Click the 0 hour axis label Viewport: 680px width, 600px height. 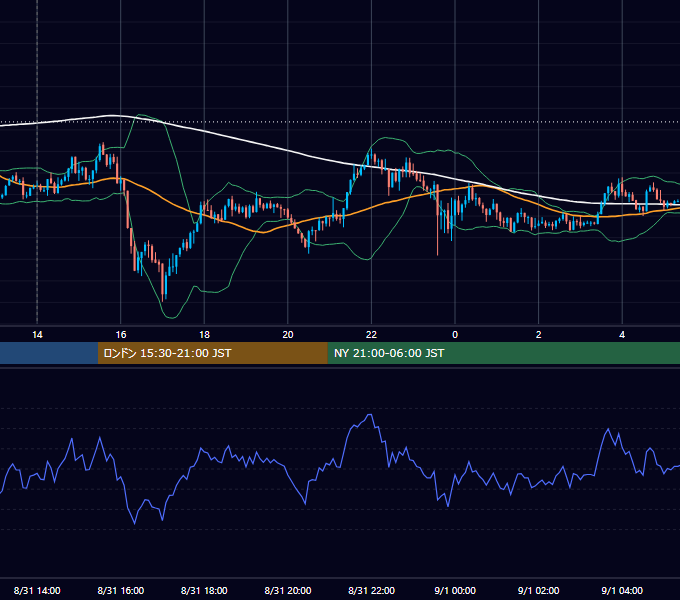[x=455, y=335]
